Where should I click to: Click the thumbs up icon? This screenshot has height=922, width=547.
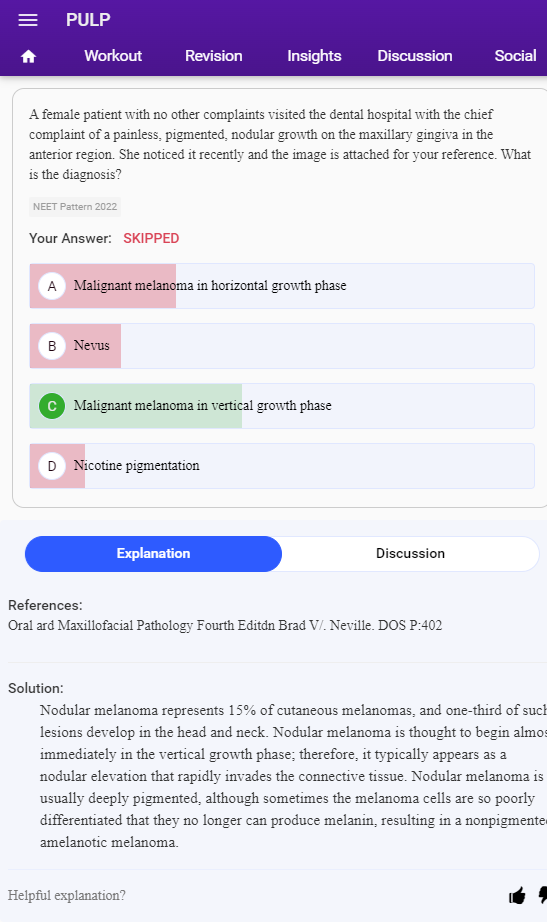coord(518,896)
